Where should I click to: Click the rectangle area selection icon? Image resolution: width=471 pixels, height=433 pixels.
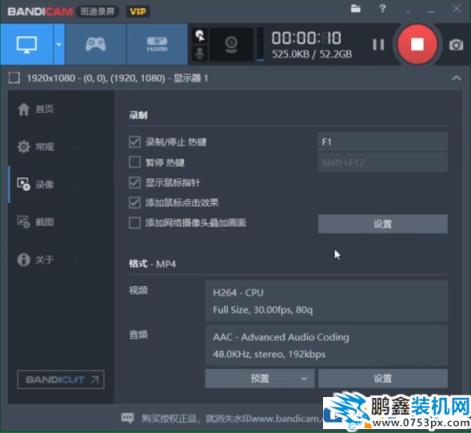[14, 78]
